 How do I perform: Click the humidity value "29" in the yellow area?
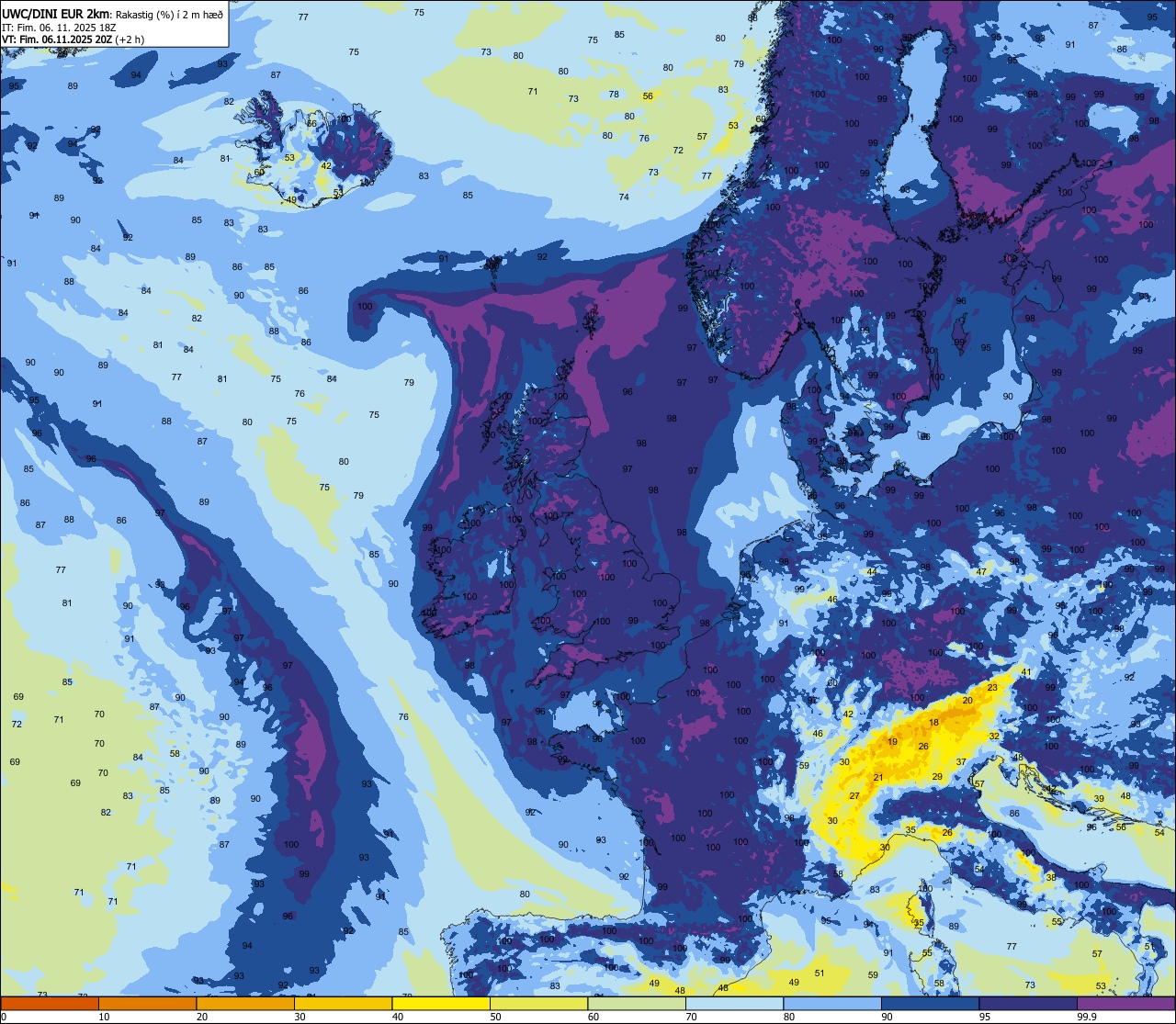pyautogui.click(x=937, y=777)
